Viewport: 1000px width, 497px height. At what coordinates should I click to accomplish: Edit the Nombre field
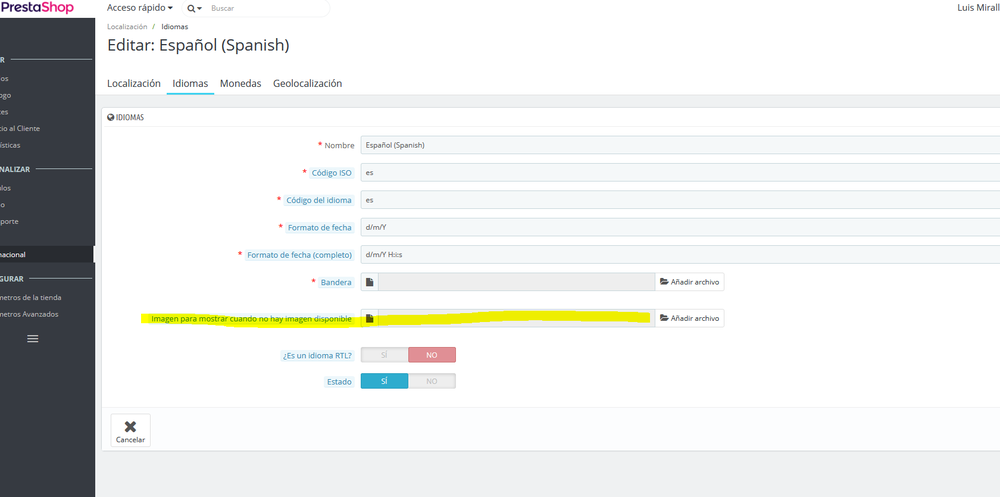tap(680, 145)
